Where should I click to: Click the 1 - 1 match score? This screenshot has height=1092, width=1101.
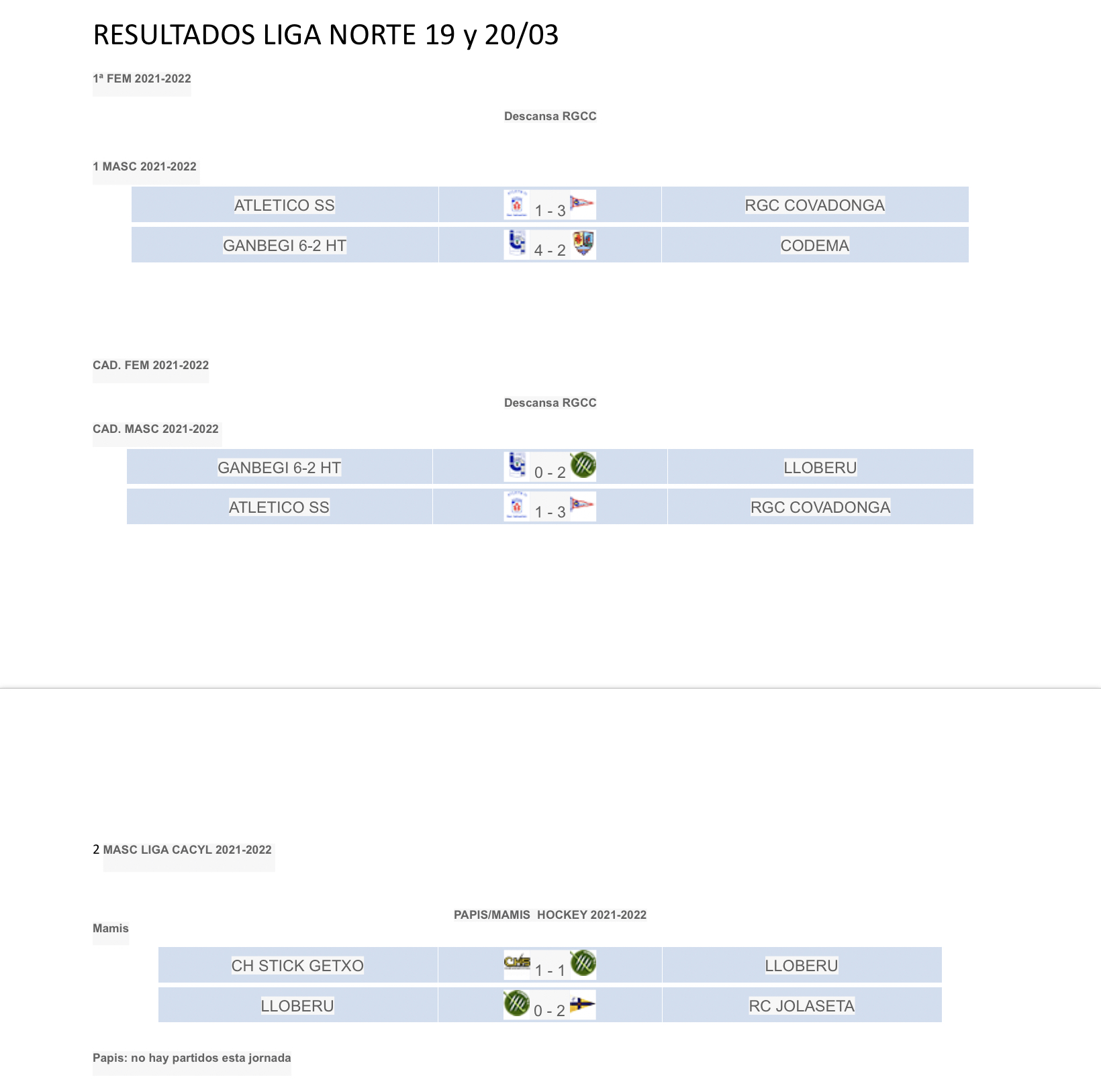click(x=550, y=971)
